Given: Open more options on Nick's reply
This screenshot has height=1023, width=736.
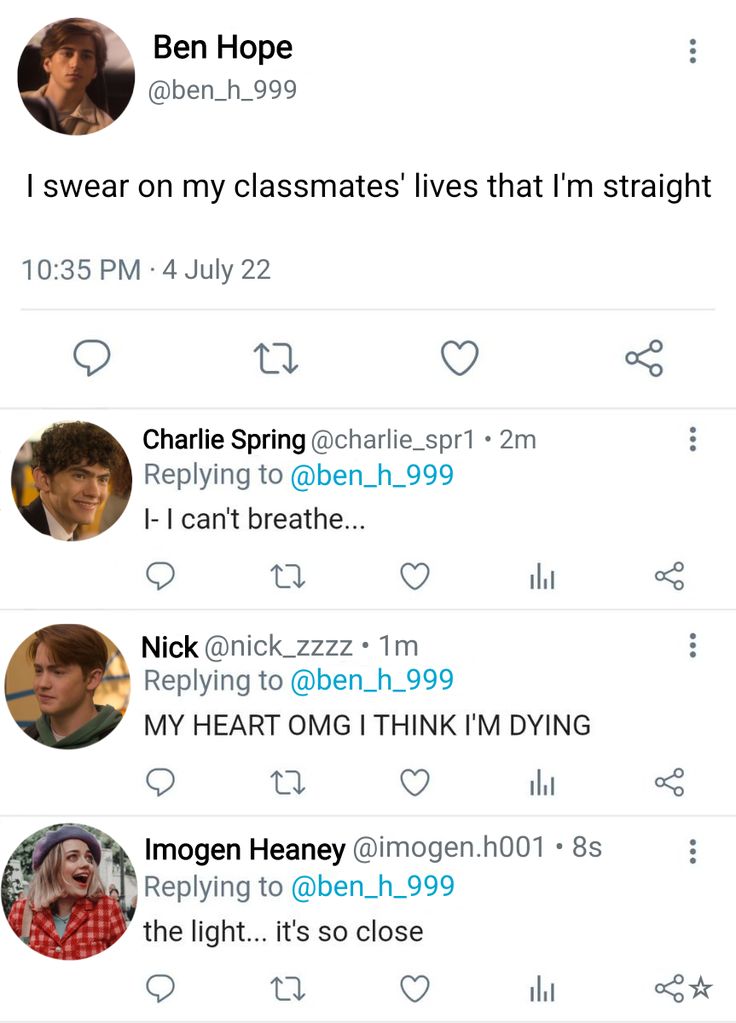Looking at the screenshot, I should tap(692, 646).
